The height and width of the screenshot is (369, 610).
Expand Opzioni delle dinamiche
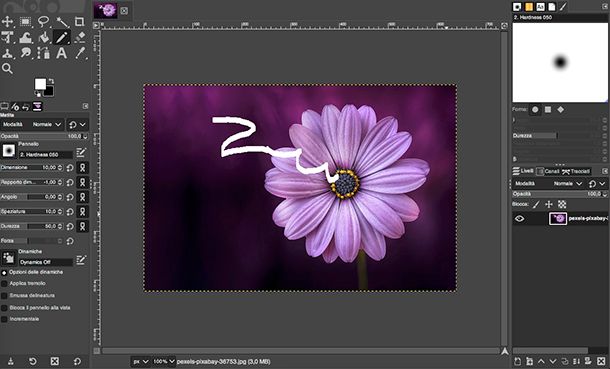click(4, 273)
